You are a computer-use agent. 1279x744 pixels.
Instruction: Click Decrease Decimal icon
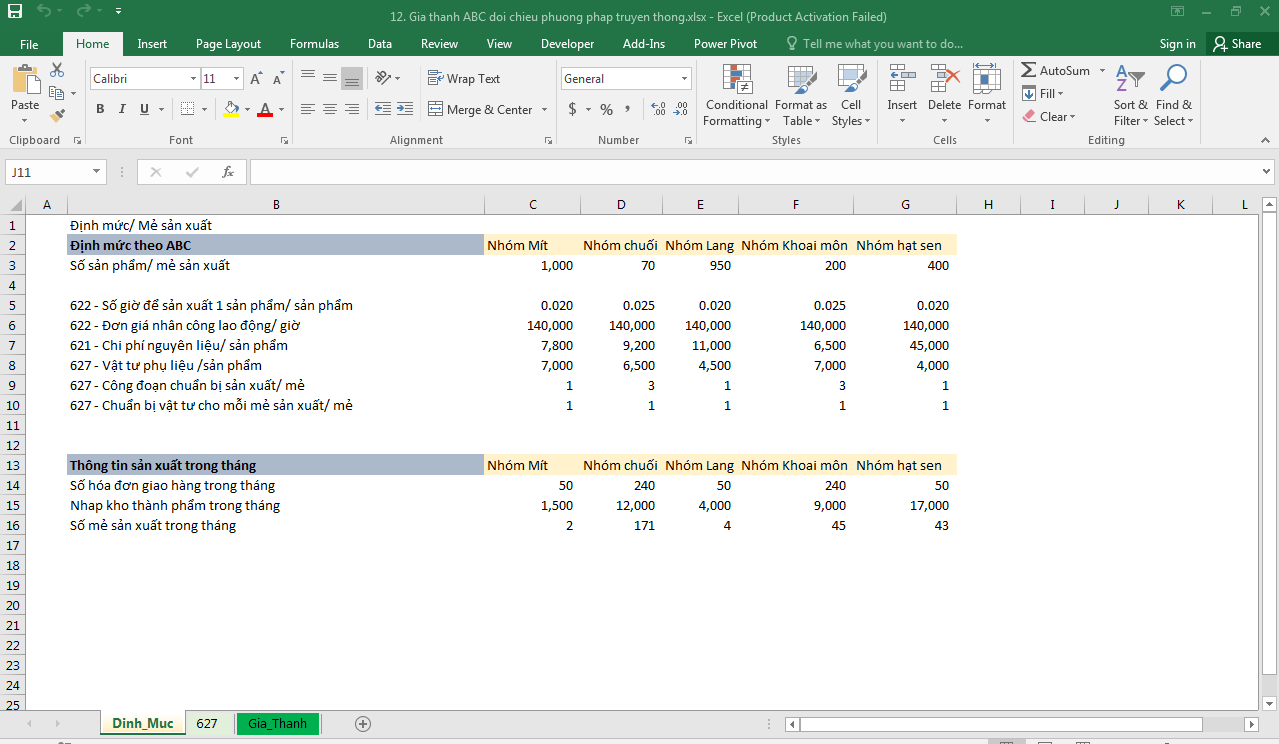681,109
